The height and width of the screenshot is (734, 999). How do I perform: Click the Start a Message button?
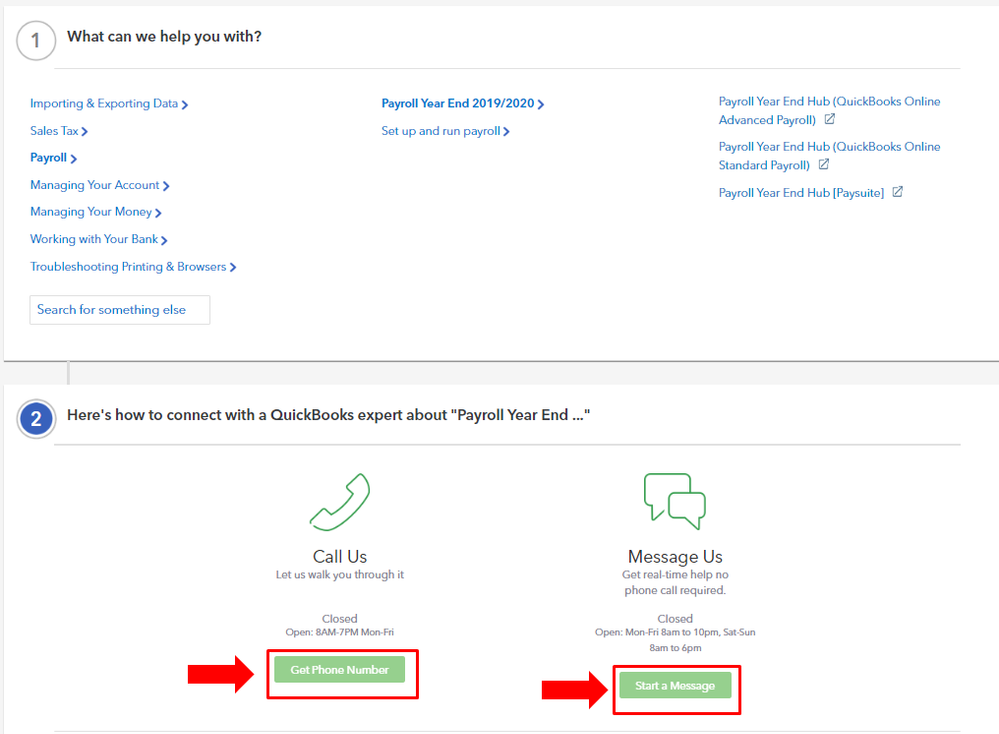tap(675, 686)
